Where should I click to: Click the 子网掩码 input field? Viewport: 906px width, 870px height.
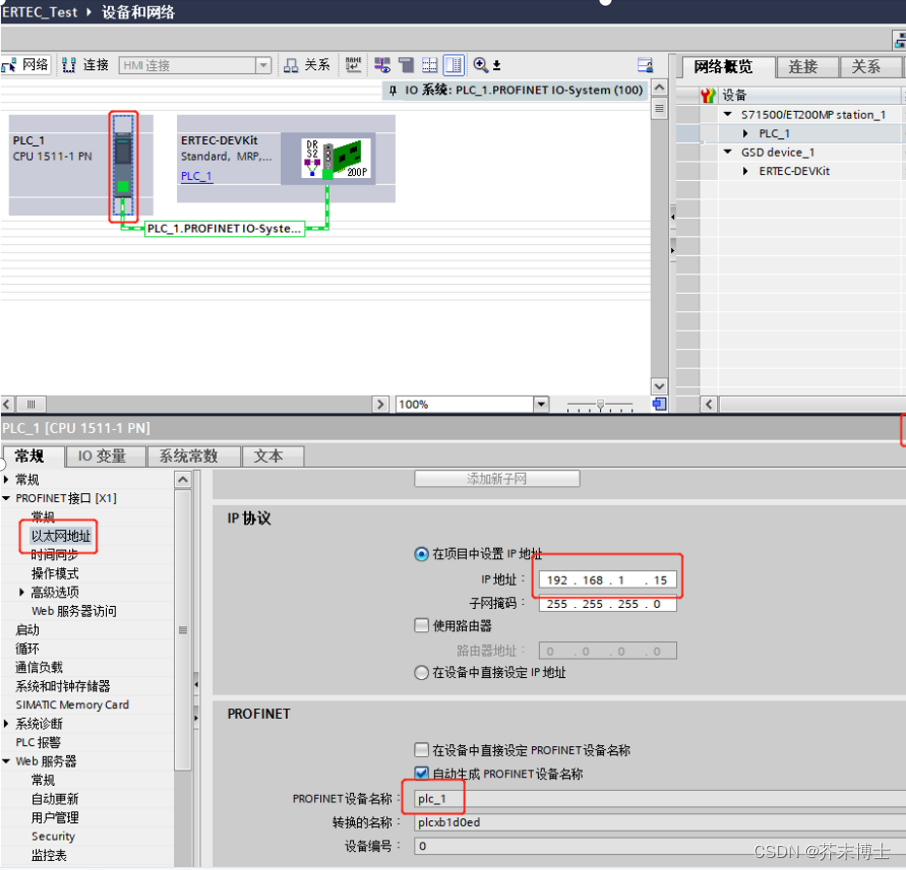(x=607, y=604)
